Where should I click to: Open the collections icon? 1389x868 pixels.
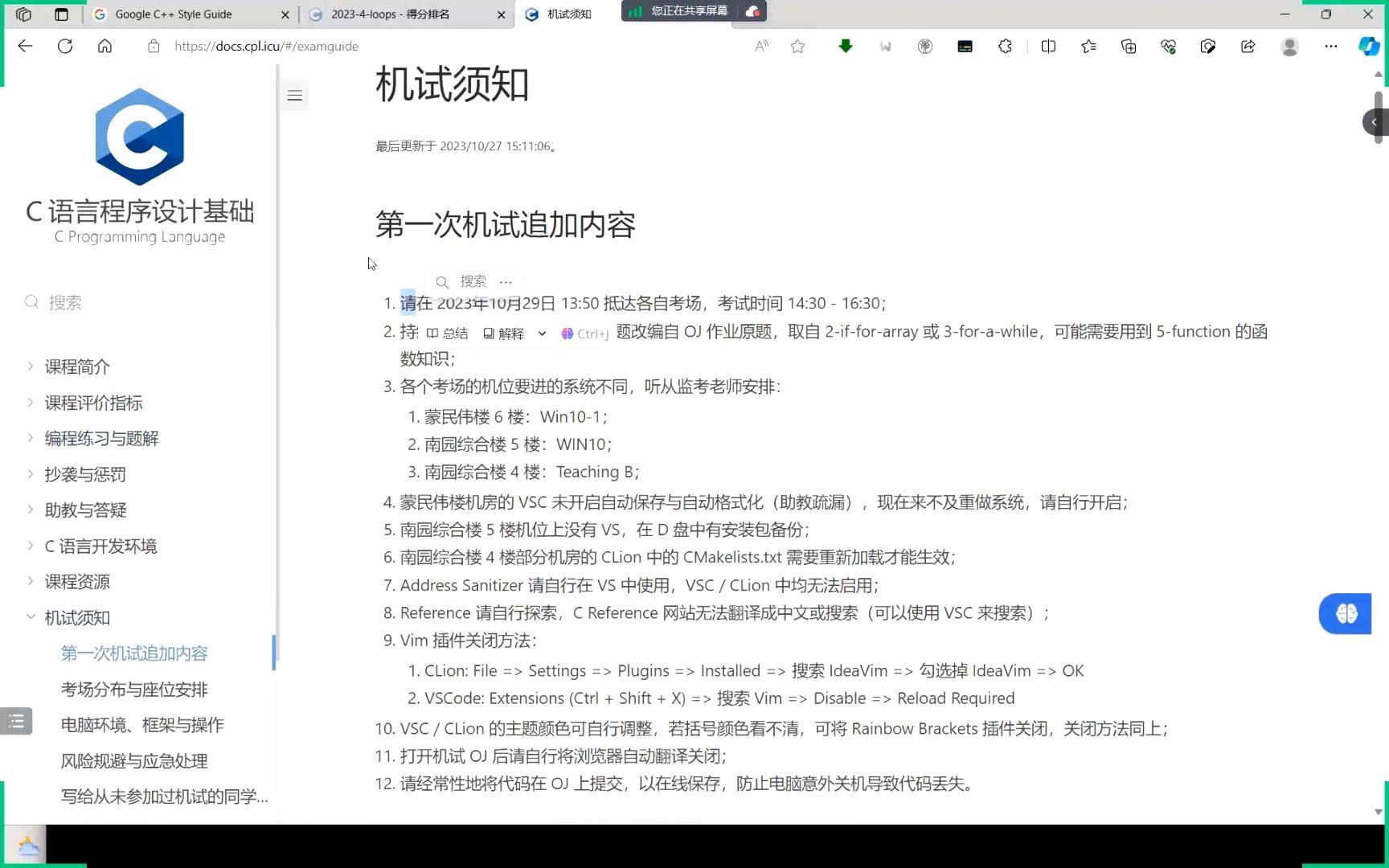pos(1129,46)
